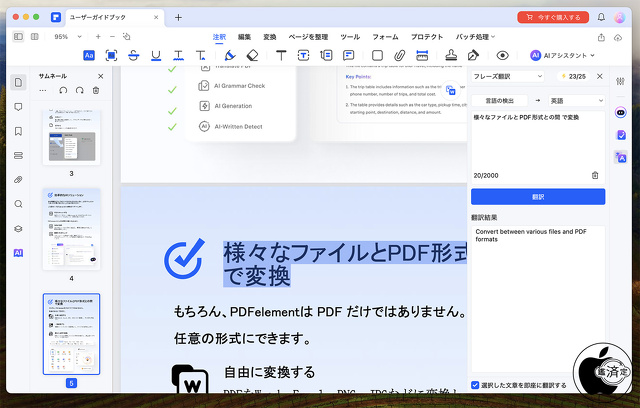Viewport: 640px width, 408px height.
Task: Clear translation input with trash icon
Action: point(595,175)
